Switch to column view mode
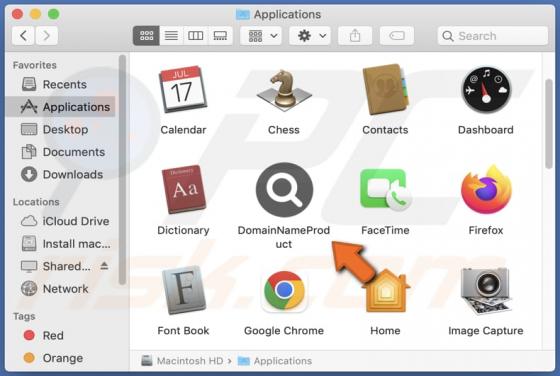This screenshot has height=376, width=560. (196, 36)
